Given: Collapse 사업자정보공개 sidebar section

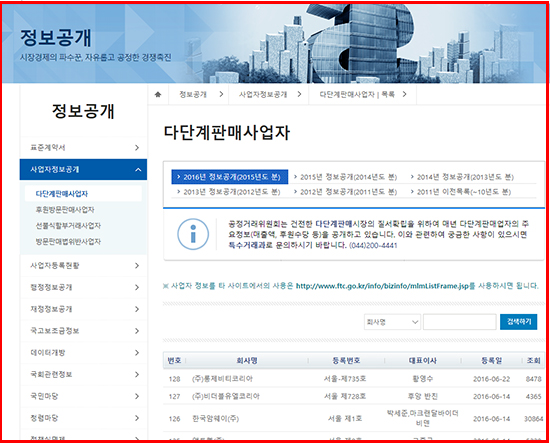Looking at the screenshot, I should pos(83,169).
